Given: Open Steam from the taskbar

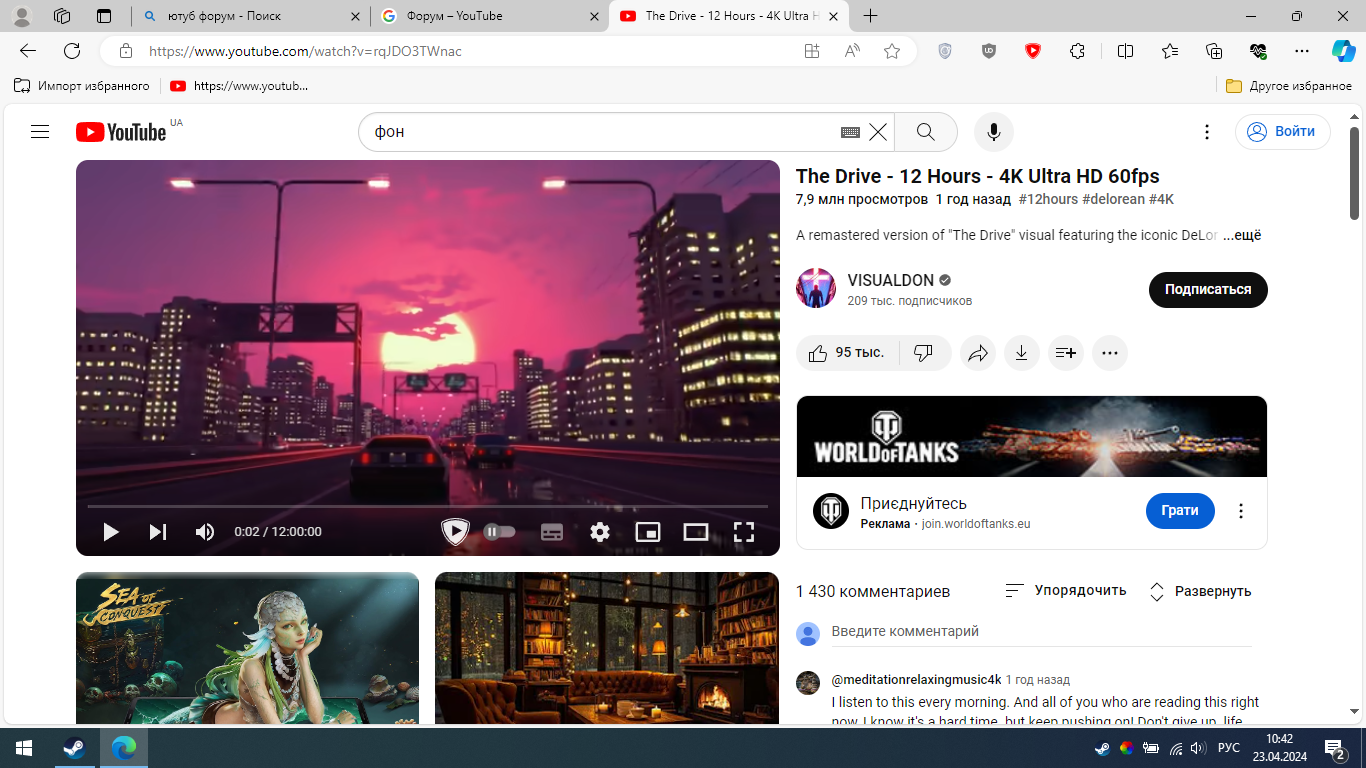Looking at the screenshot, I should [x=75, y=748].
